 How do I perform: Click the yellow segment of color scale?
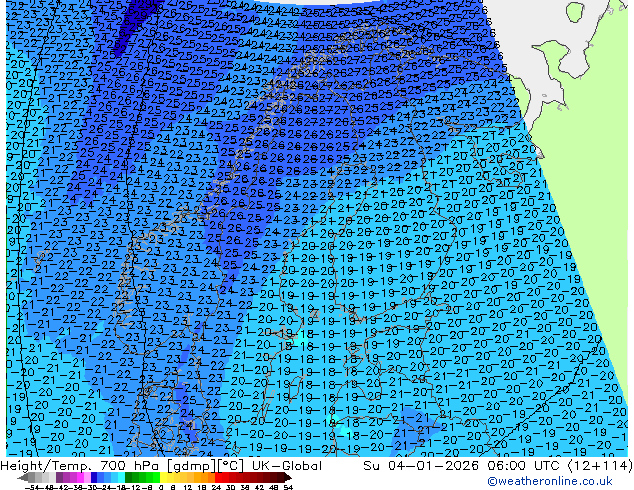coord(163,477)
